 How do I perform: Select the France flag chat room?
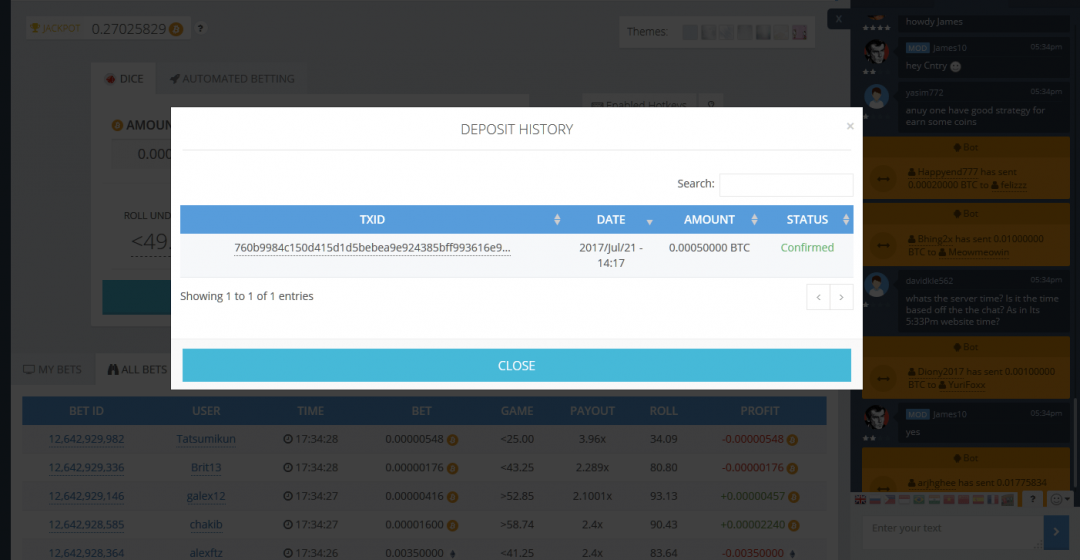(x=993, y=499)
